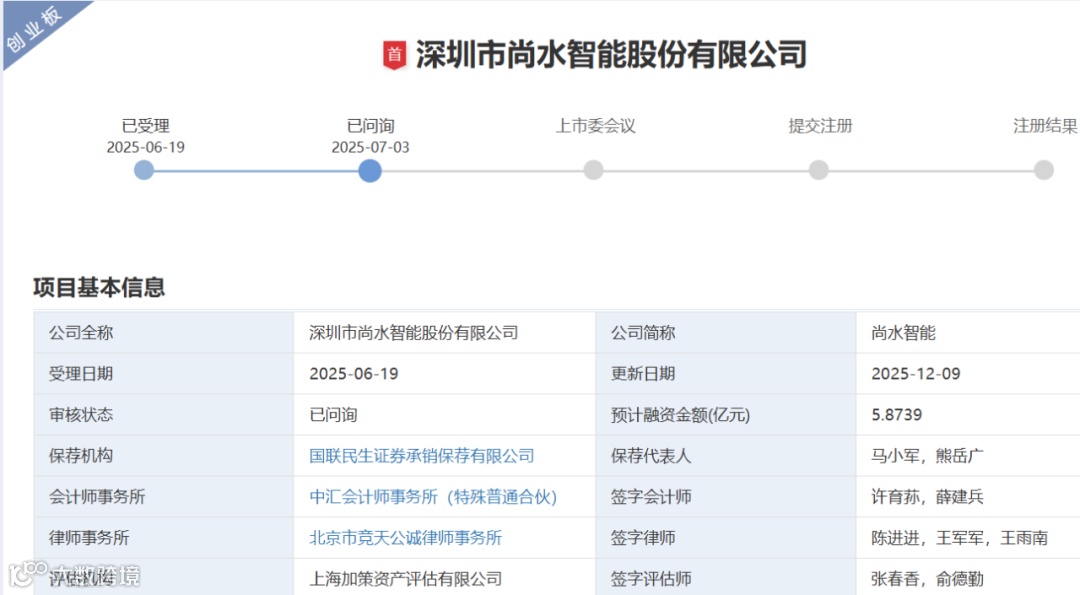Viewport: 1080px width, 595px height.
Task: Click the 张春香, 俞德勤 value cell
Action: pos(968,577)
